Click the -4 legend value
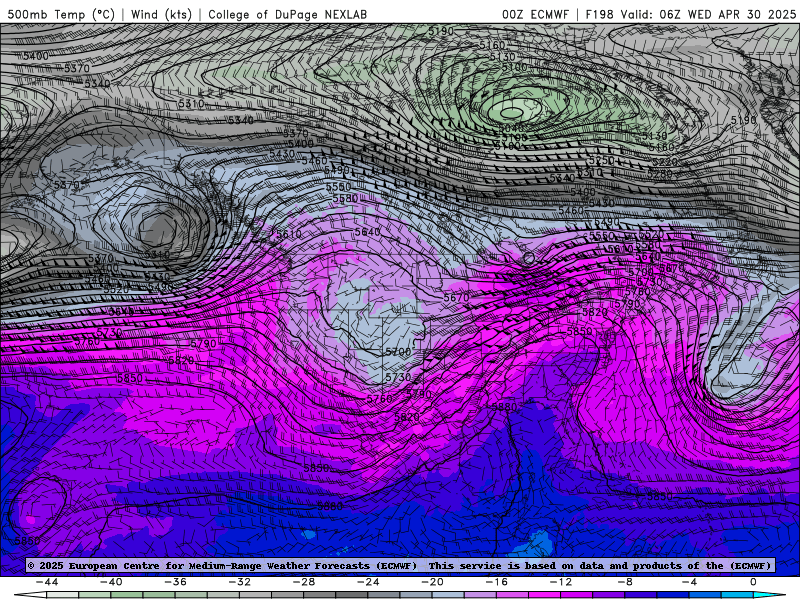 (x=690, y=582)
